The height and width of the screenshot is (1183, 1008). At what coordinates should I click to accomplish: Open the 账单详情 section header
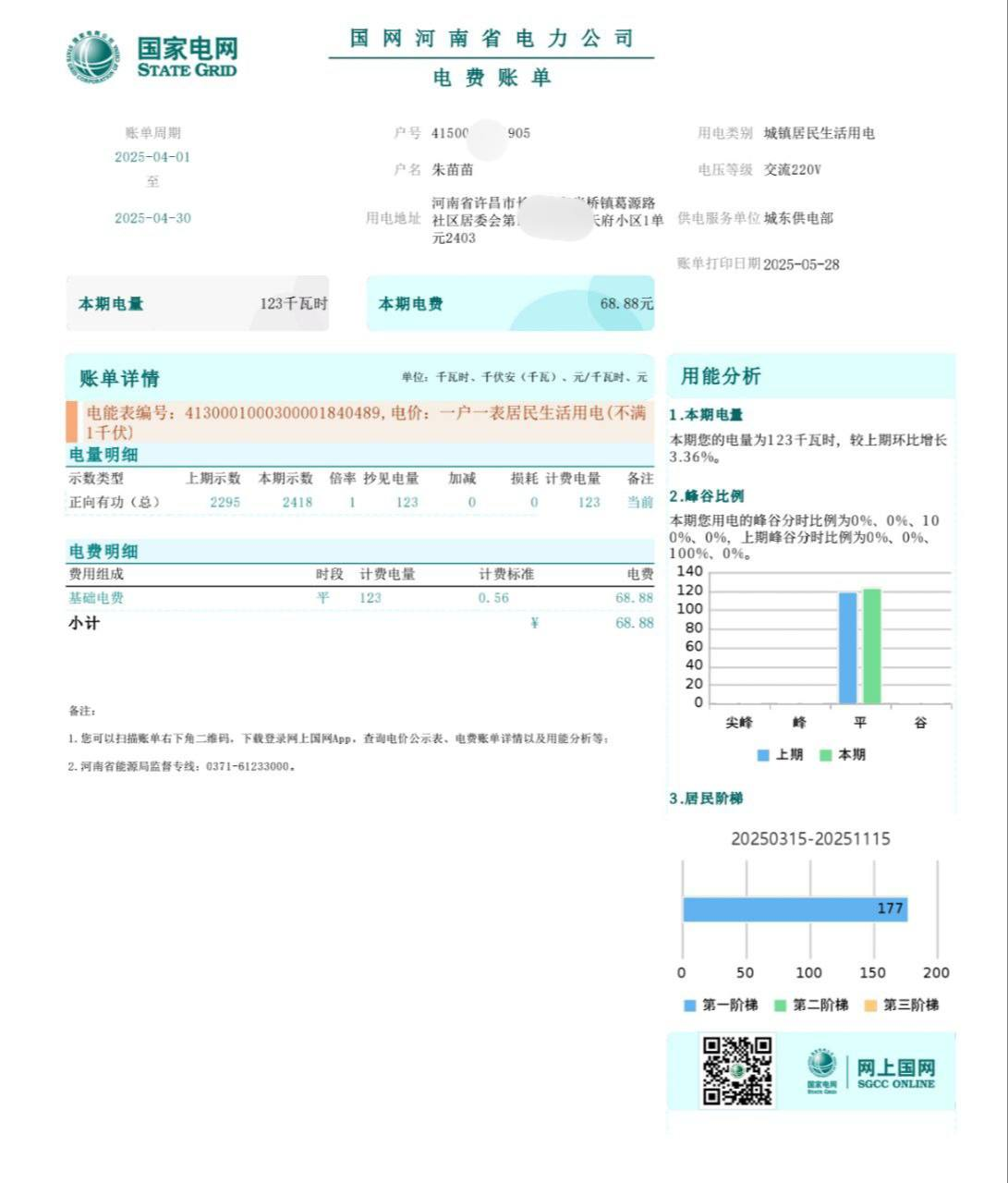coord(119,378)
